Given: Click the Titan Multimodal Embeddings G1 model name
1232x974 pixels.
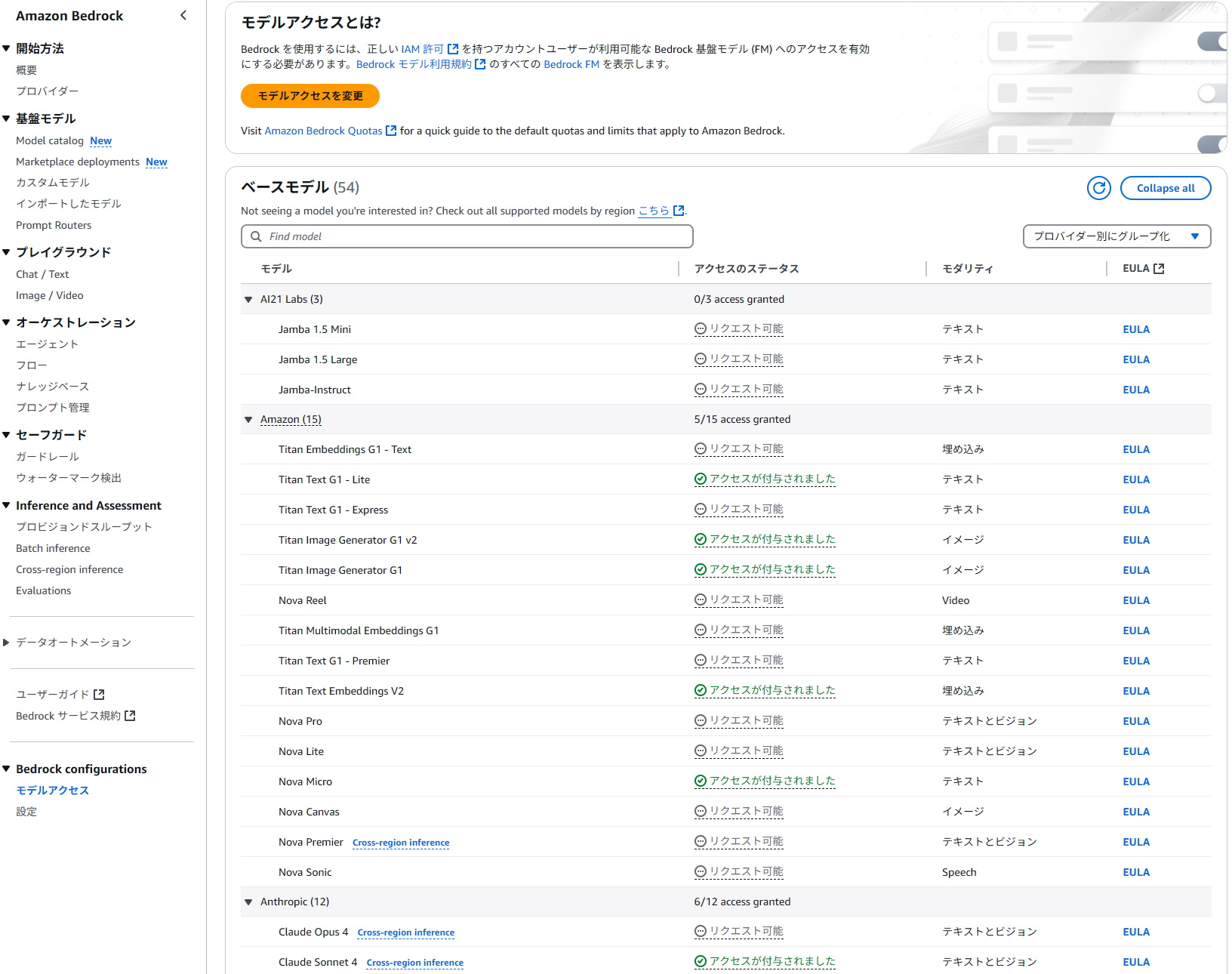Looking at the screenshot, I should (x=359, y=630).
